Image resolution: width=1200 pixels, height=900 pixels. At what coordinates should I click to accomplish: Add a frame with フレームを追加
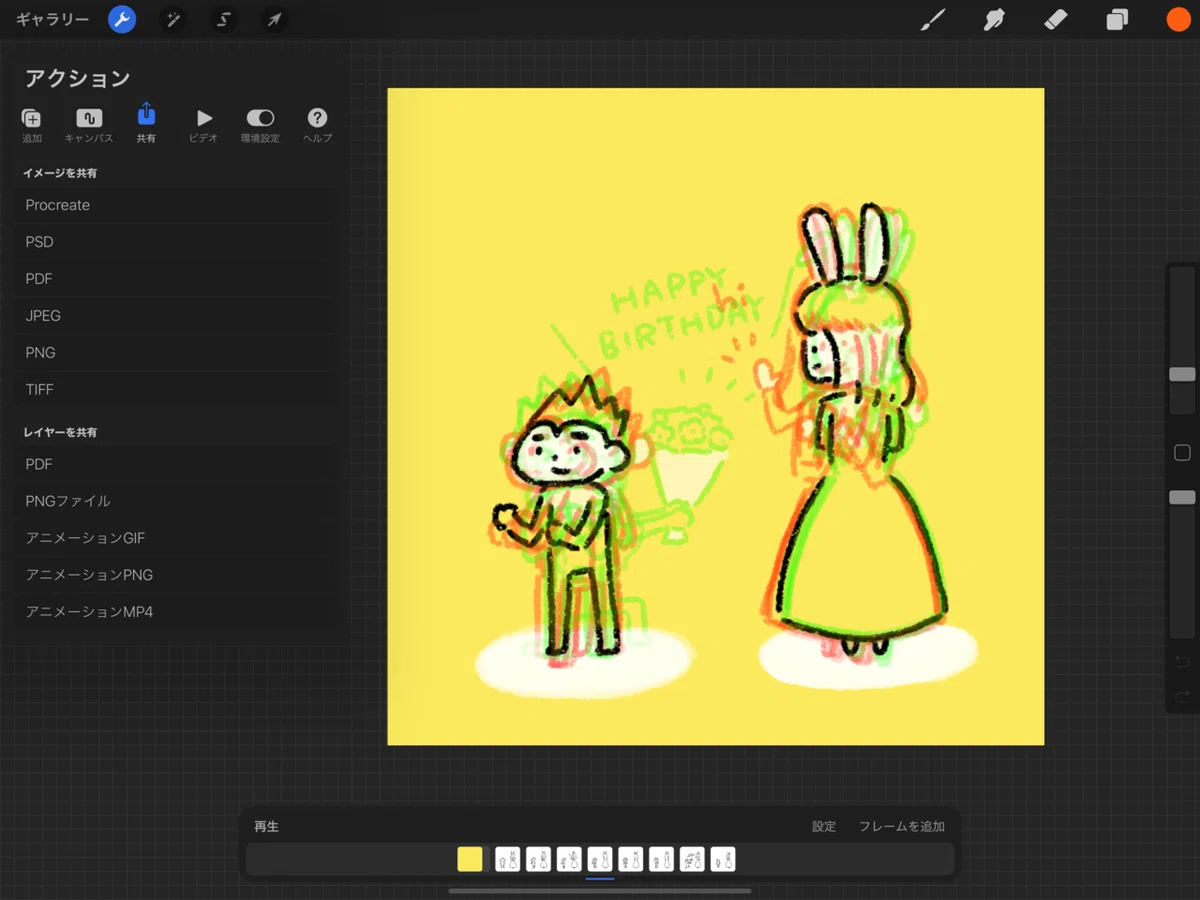pyautogui.click(x=902, y=827)
